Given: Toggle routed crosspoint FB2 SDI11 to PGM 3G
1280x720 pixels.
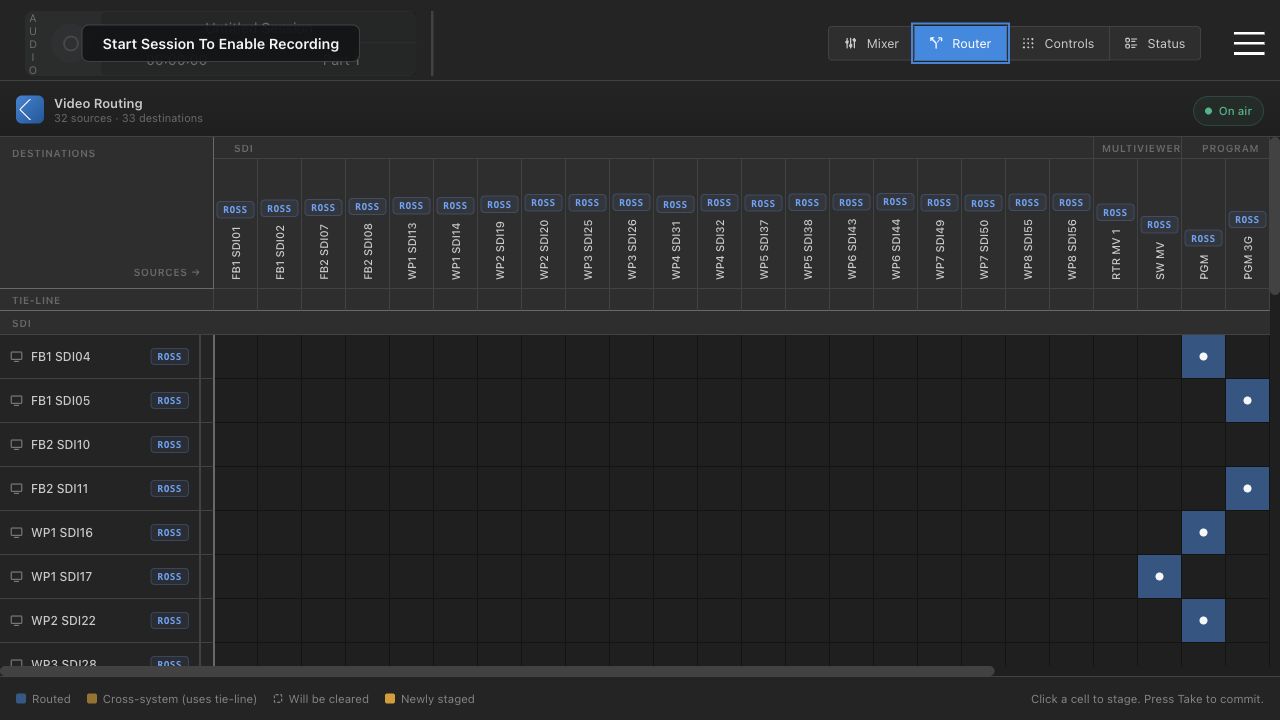Looking at the screenshot, I should pos(1247,489).
